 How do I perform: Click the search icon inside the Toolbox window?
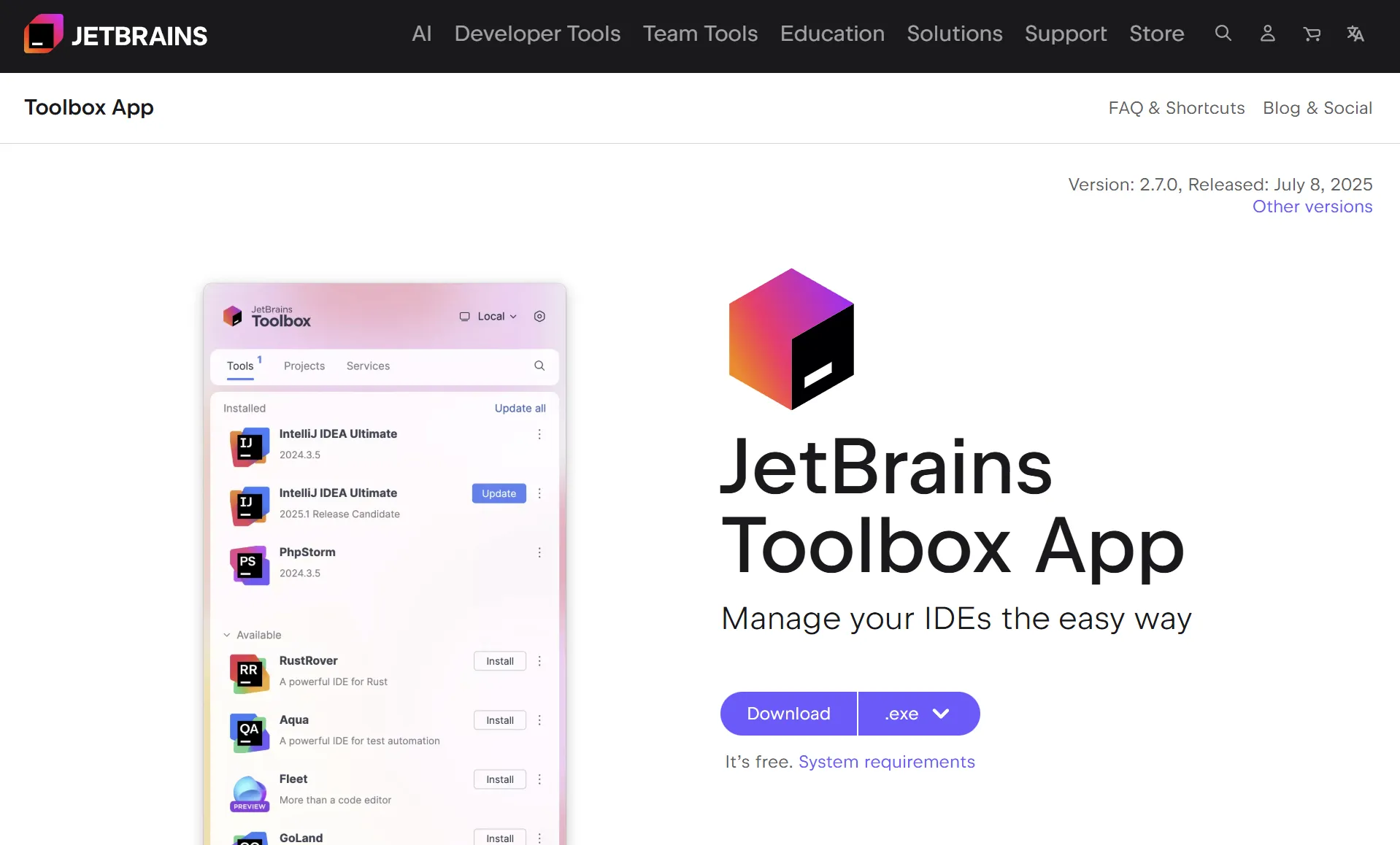click(x=539, y=366)
